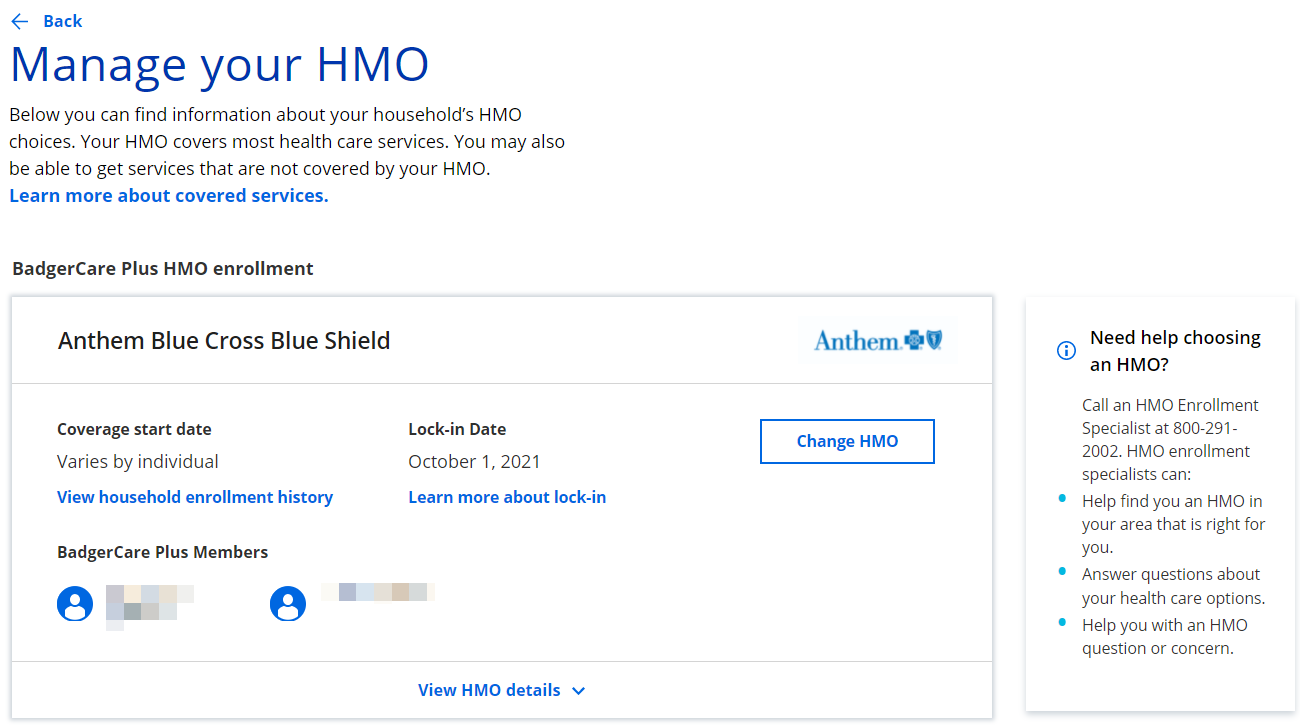Image resolution: width=1300 pixels, height=726 pixels.
Task: Click the Varies by individual text
Action: tap(138, 462)
